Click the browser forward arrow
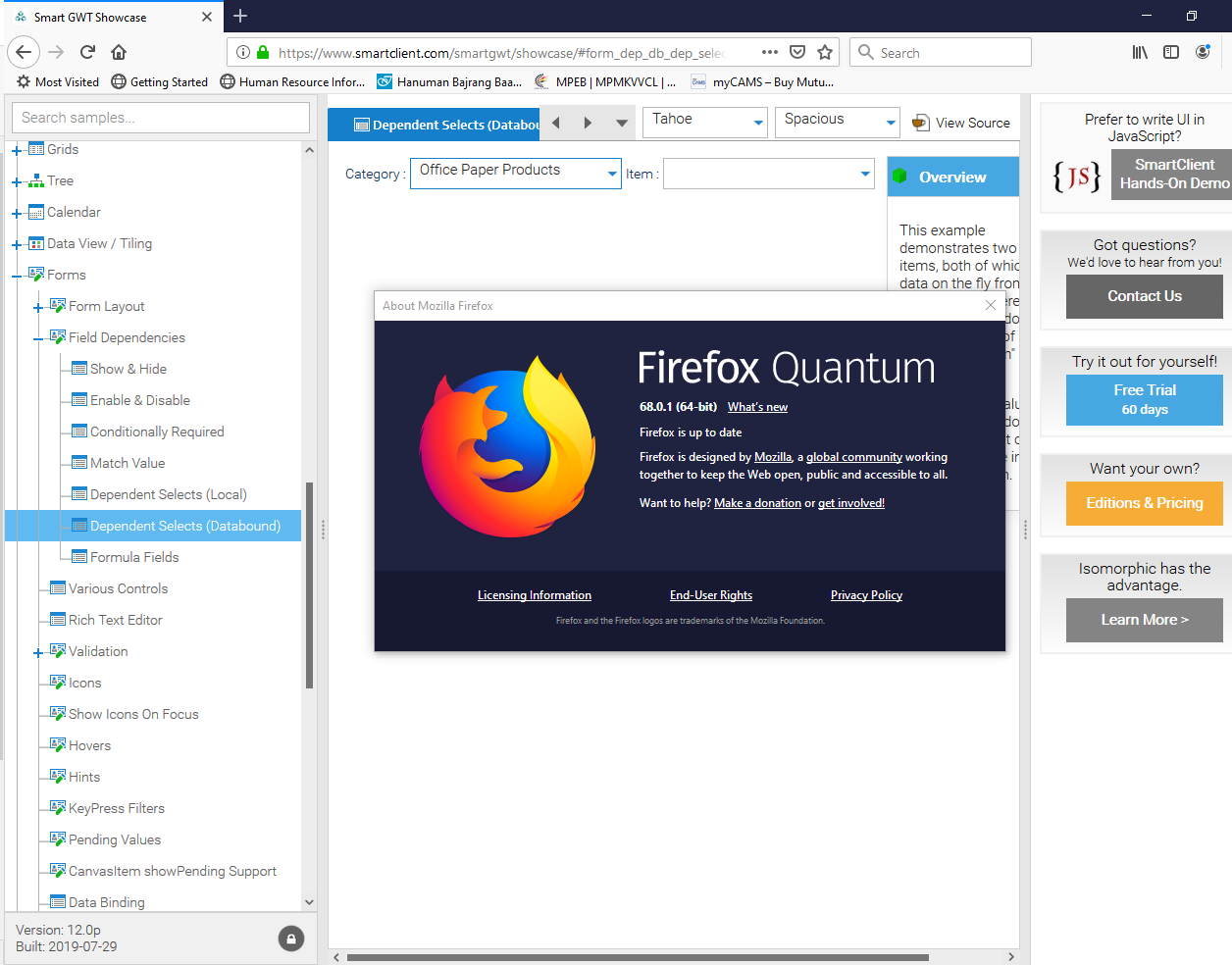This screenshot has height=965, width=1232. click(56, 52)
